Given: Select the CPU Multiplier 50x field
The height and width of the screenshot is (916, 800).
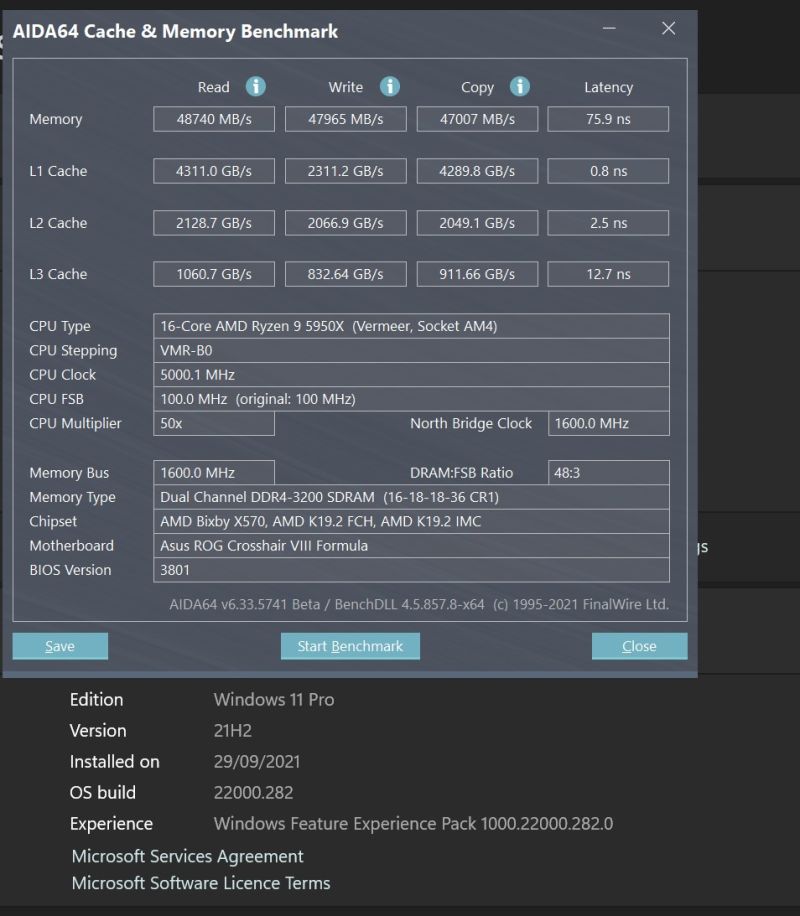Looking at the screenshot, I should [x=213, y=423].
